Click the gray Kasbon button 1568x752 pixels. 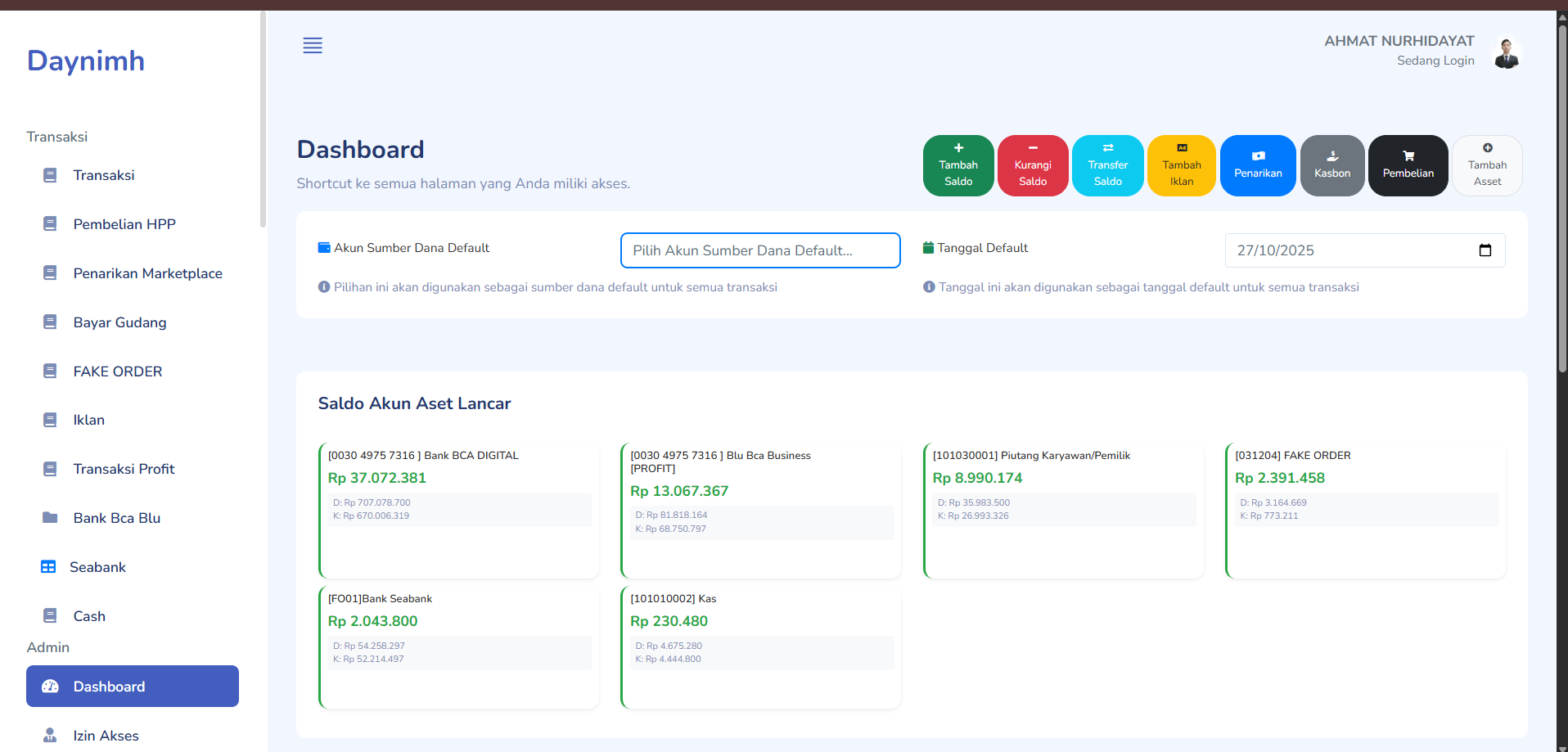[x=1331, y=165]
